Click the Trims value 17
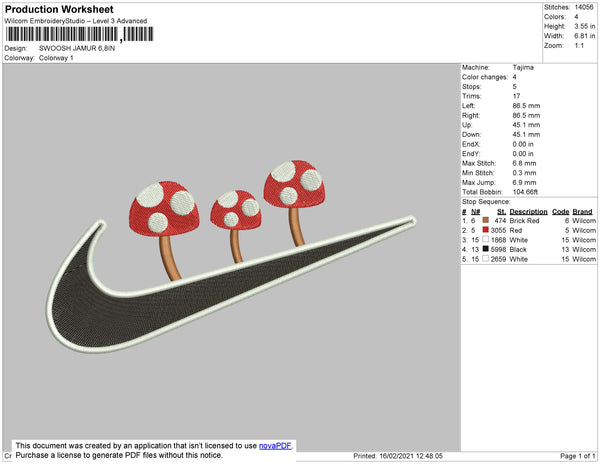 coord(516,96)
